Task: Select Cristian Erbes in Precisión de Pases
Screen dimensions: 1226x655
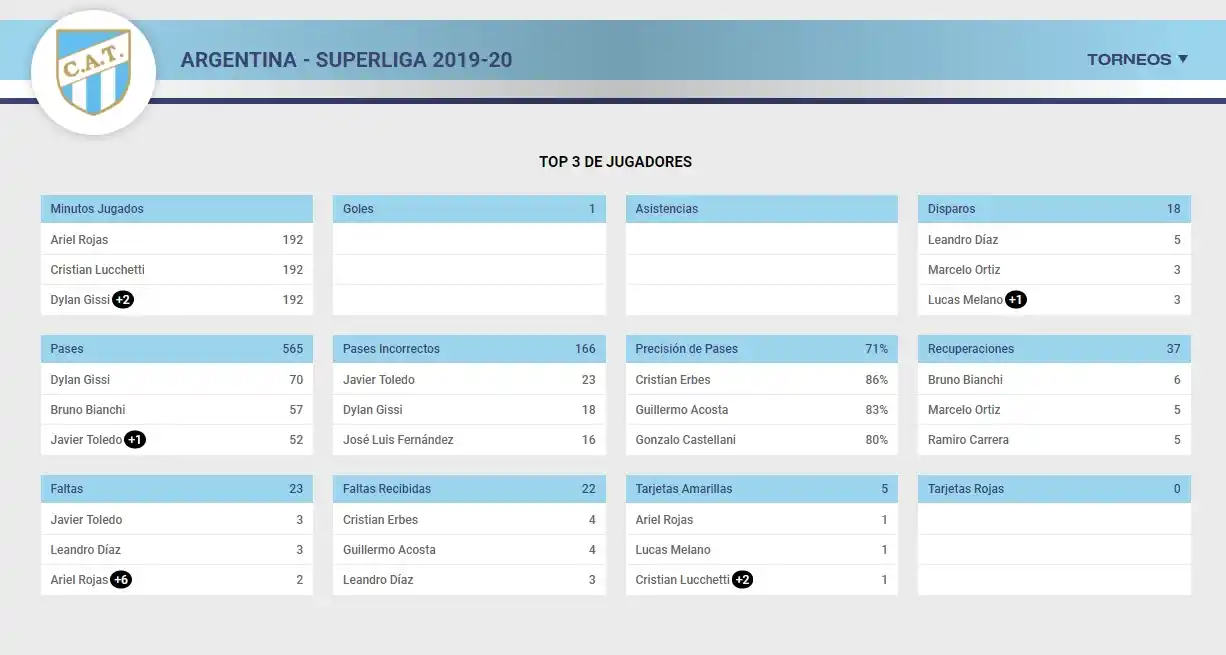Action: tap(673, 380)
